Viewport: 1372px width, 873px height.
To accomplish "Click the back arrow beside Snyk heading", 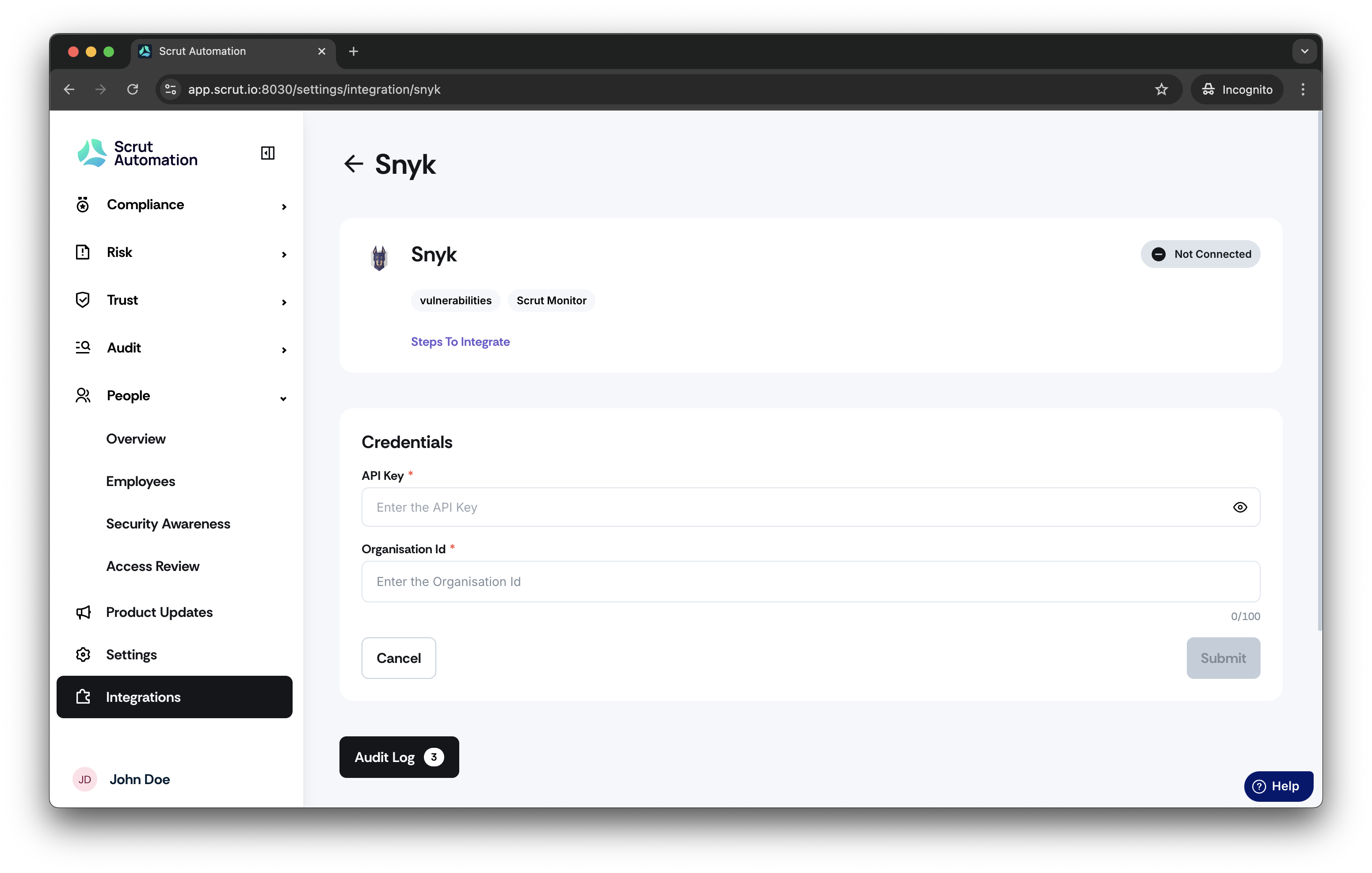I will pyautogui.click(x=353, y=164).
